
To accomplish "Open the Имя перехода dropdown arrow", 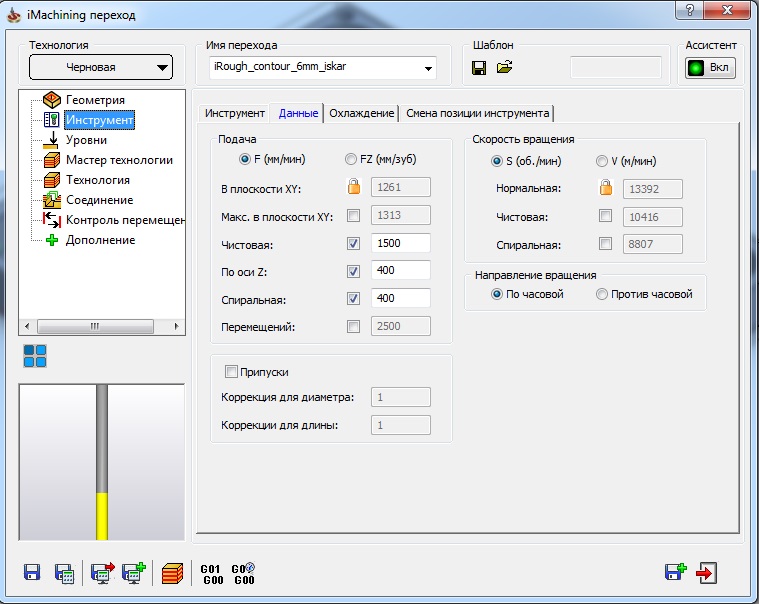I will click(428, 68).
